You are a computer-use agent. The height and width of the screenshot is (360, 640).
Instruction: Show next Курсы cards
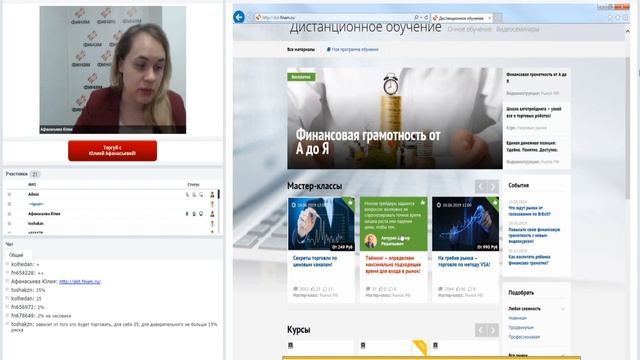pyautogui.click(x=493, y=330)
